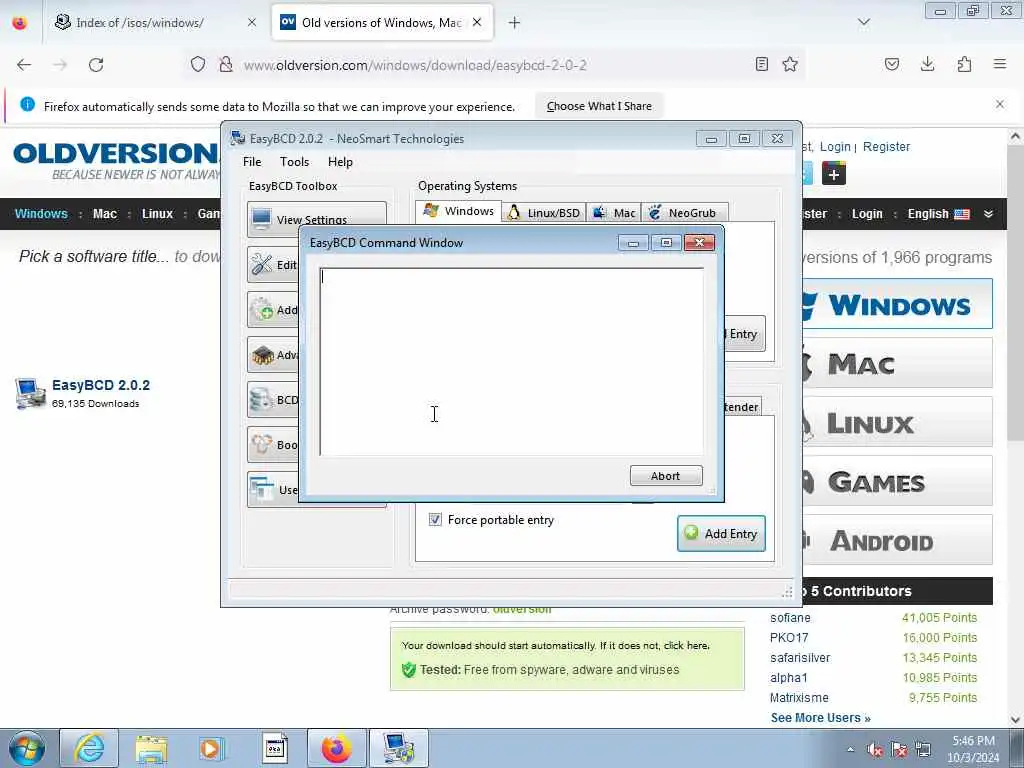Screen dimensions: 1024x768
Task: Open Windows Media Player from taskbar
Action: [212, 748]
